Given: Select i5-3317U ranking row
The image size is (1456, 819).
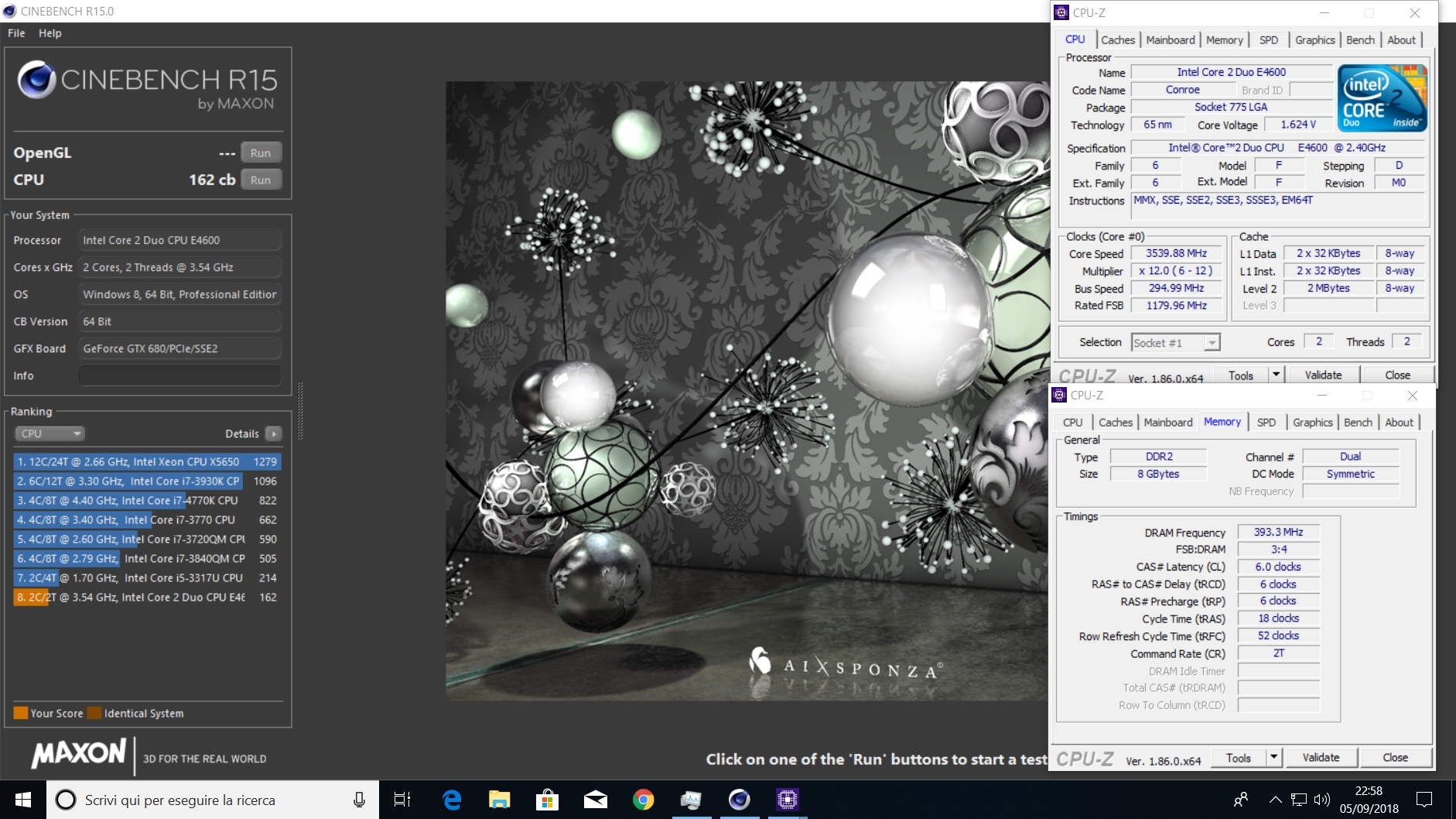Looking at the screenshot, I should [147, 577].
